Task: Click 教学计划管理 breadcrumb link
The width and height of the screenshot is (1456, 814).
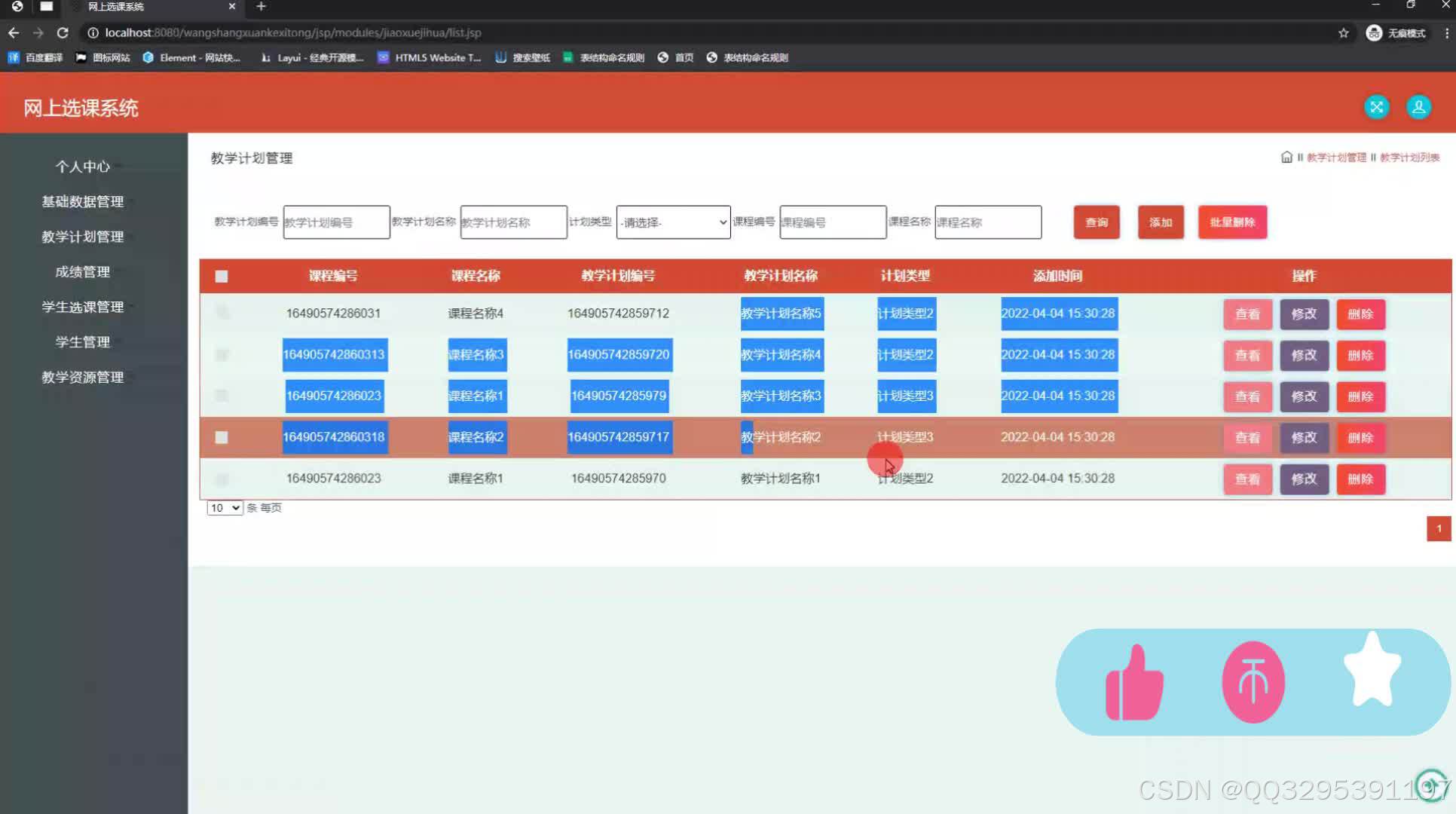Action: point(1336,158)
